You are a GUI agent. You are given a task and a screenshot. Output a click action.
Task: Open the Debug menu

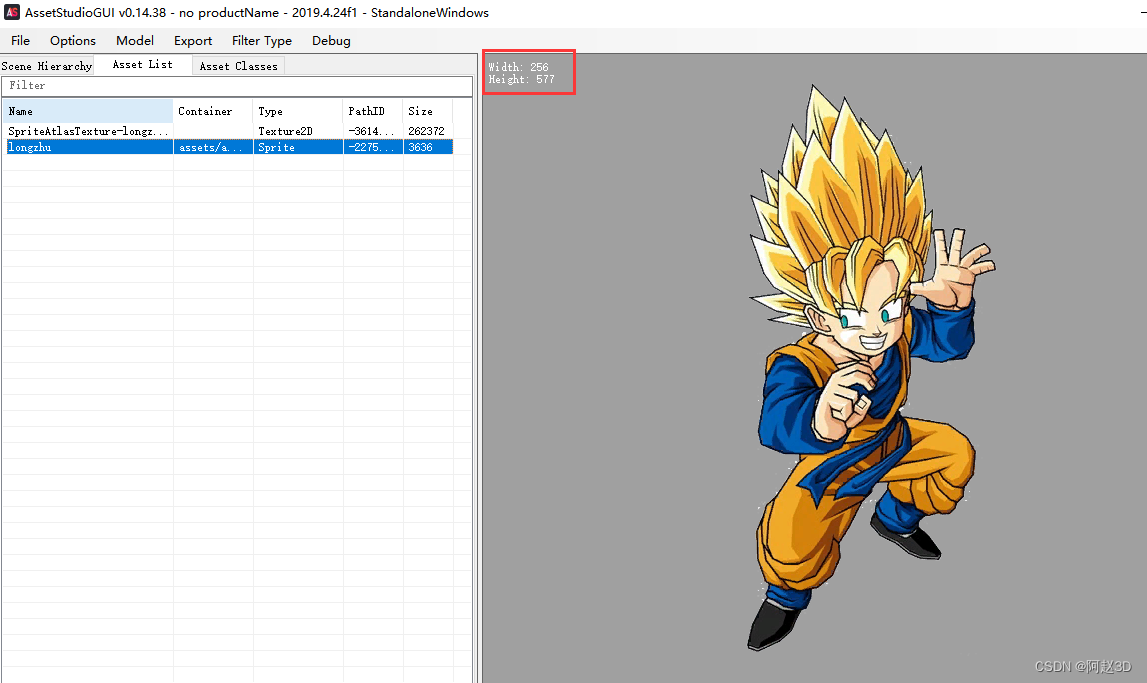pyautogui.click(x=331, y=41)
